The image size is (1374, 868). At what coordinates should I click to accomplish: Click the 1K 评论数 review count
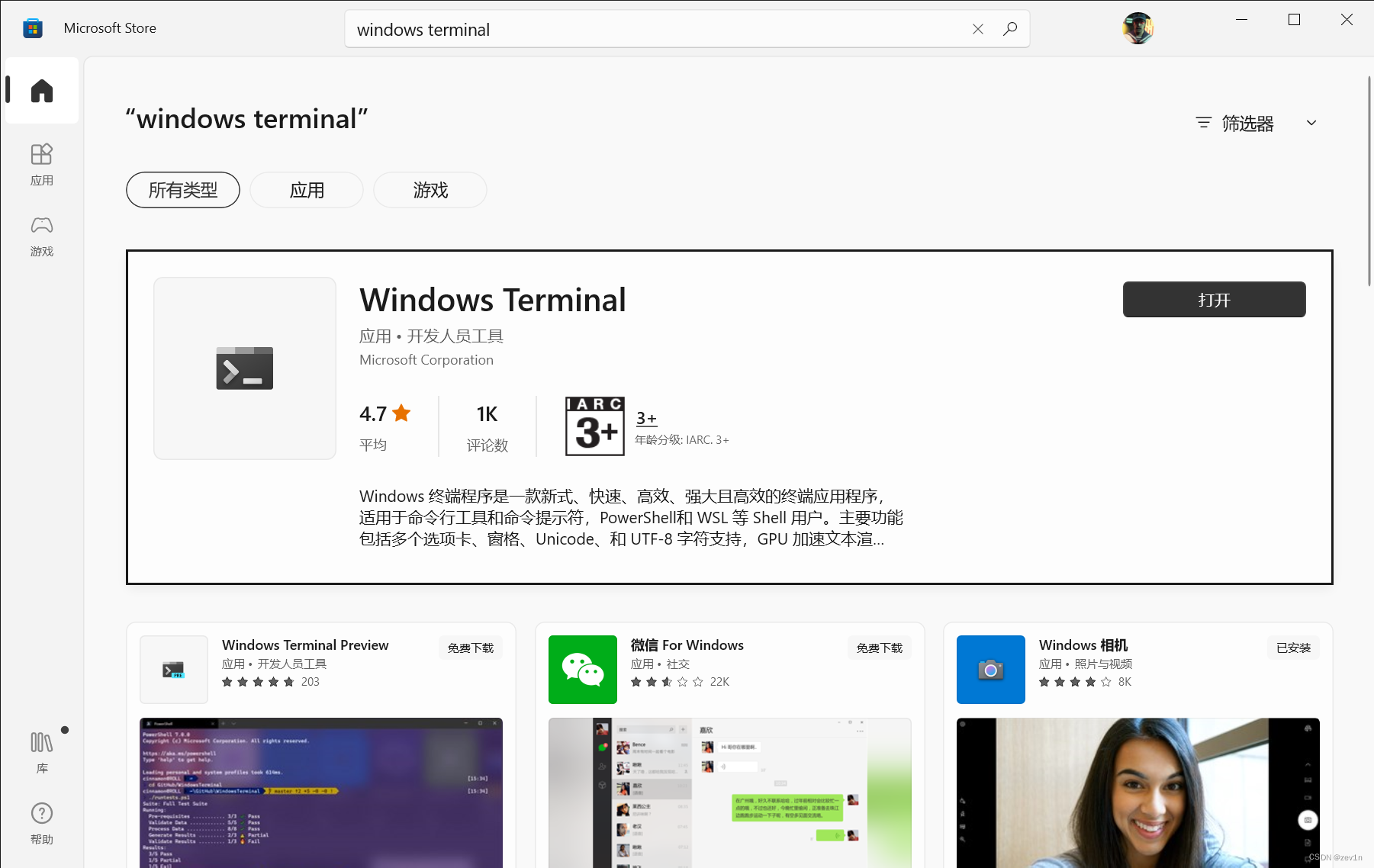click(487, 428)
